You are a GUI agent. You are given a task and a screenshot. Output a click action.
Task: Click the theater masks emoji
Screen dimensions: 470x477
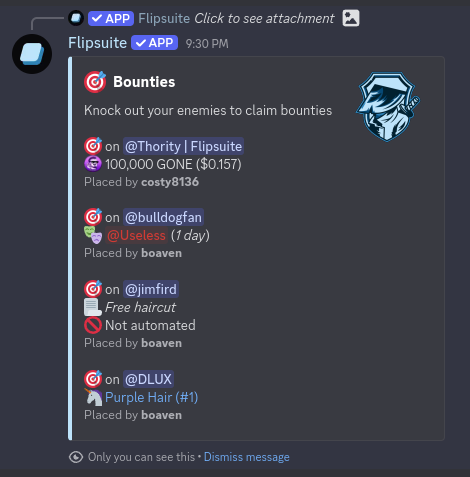[x=93, y=235]
